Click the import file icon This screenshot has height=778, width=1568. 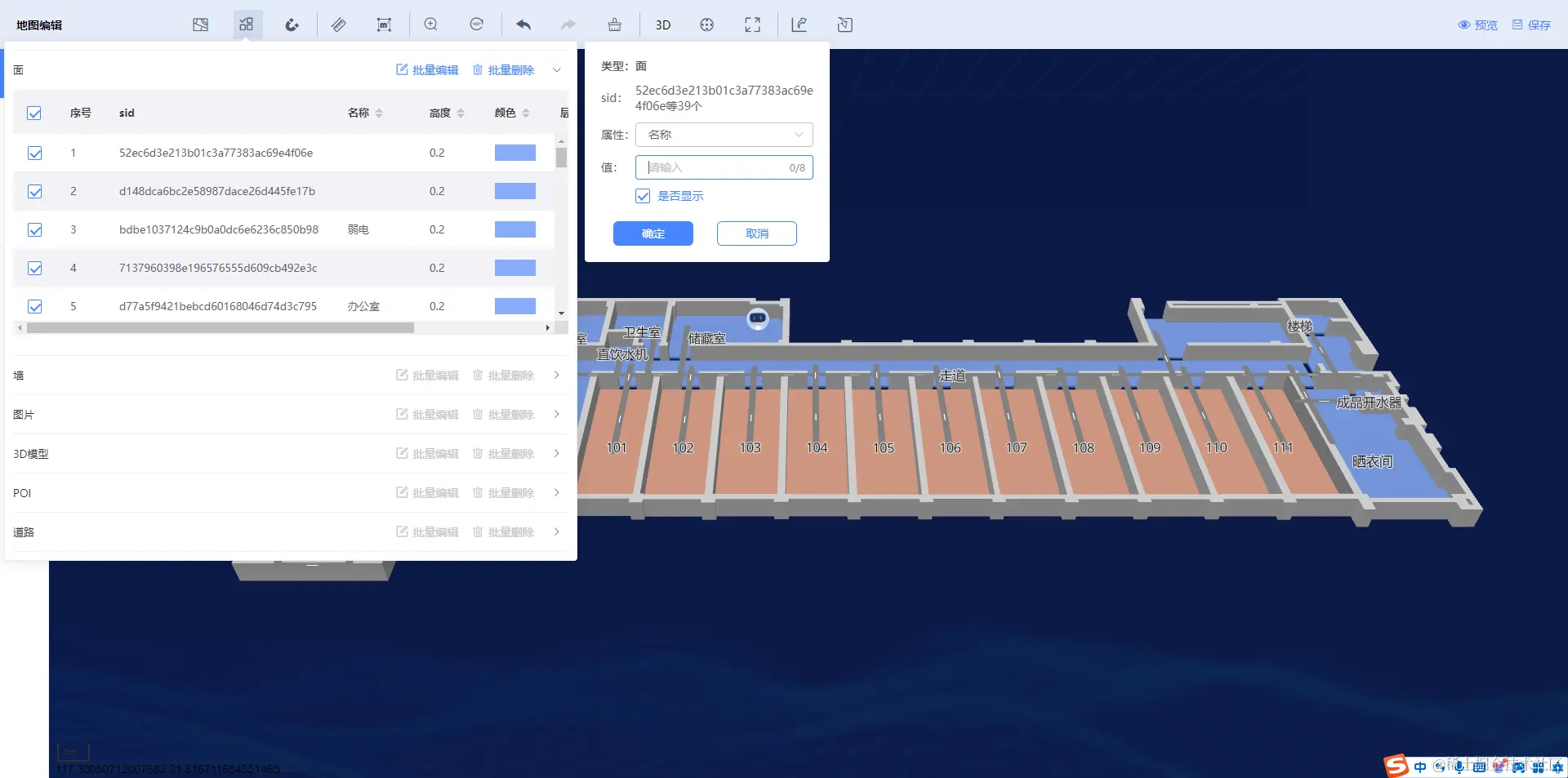[845, 24]
